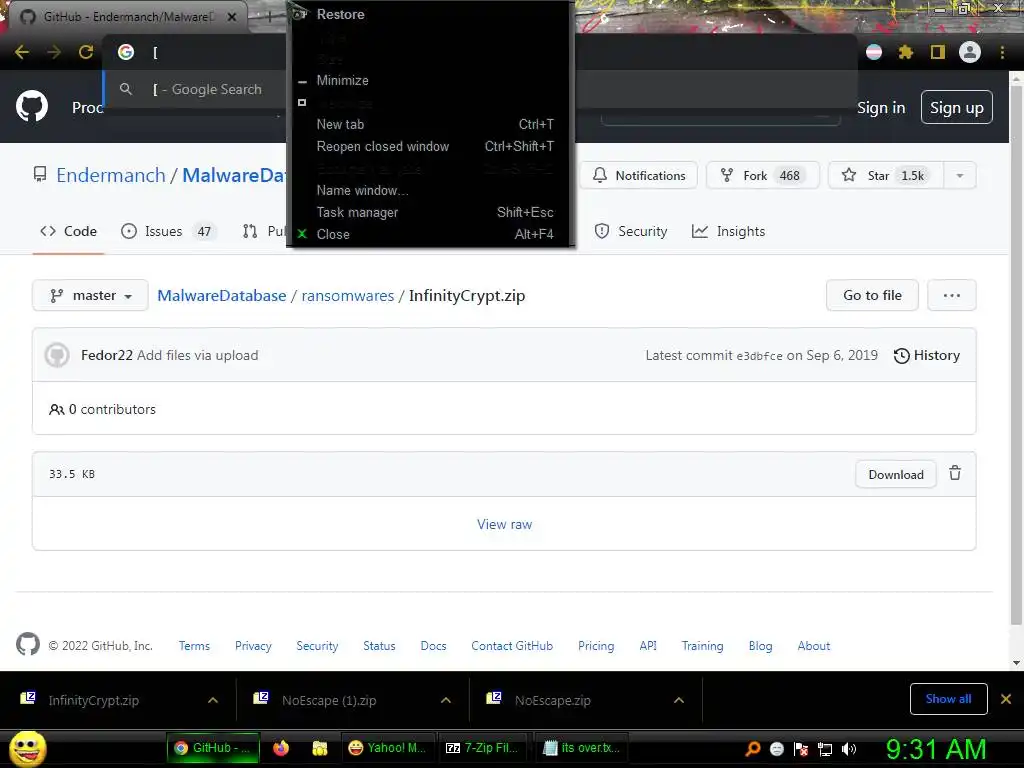Click the flag with red X tray icon
1024x768 pixels.
click(x=801, y=749)
